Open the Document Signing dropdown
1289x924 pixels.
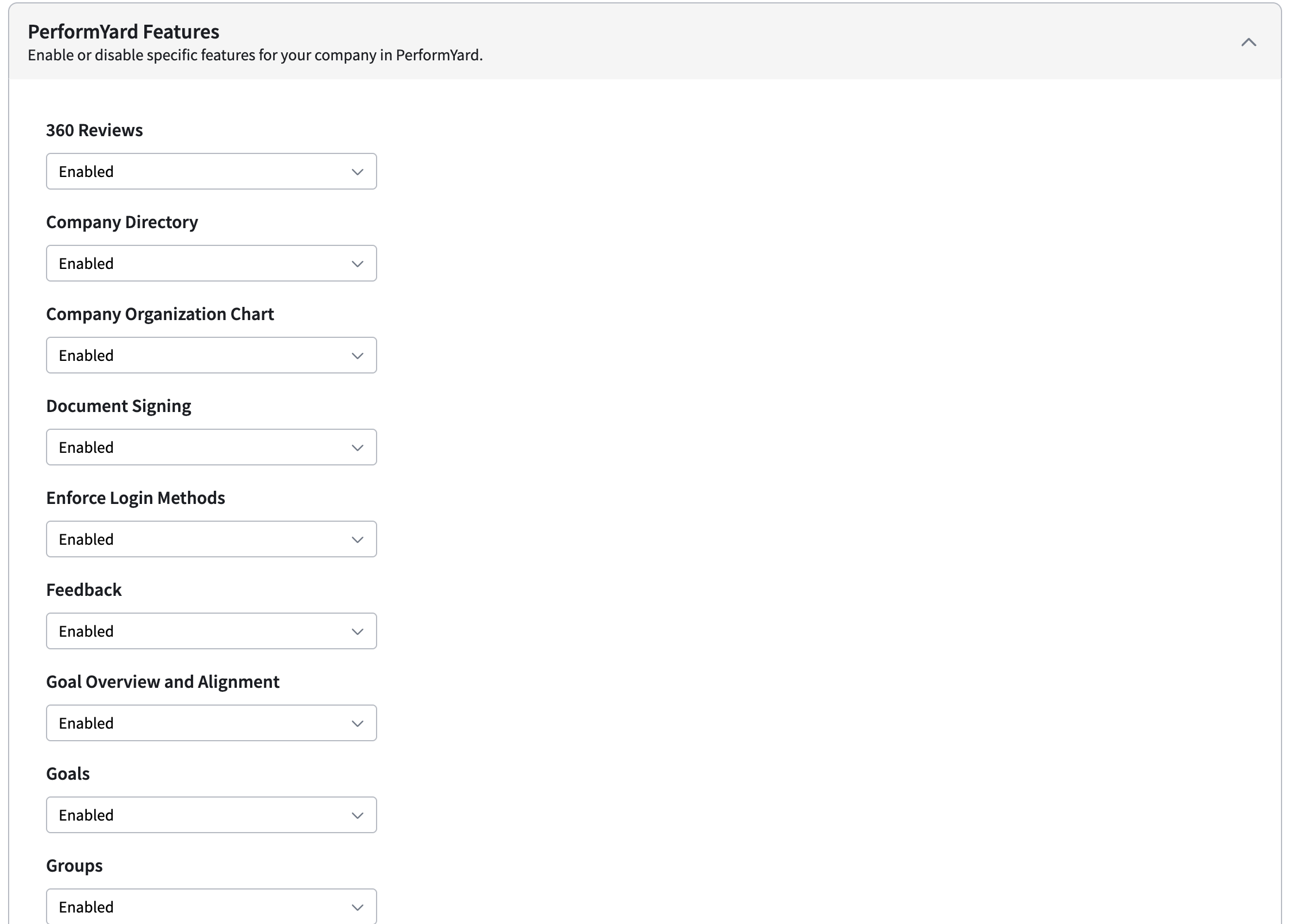[212, 447]
